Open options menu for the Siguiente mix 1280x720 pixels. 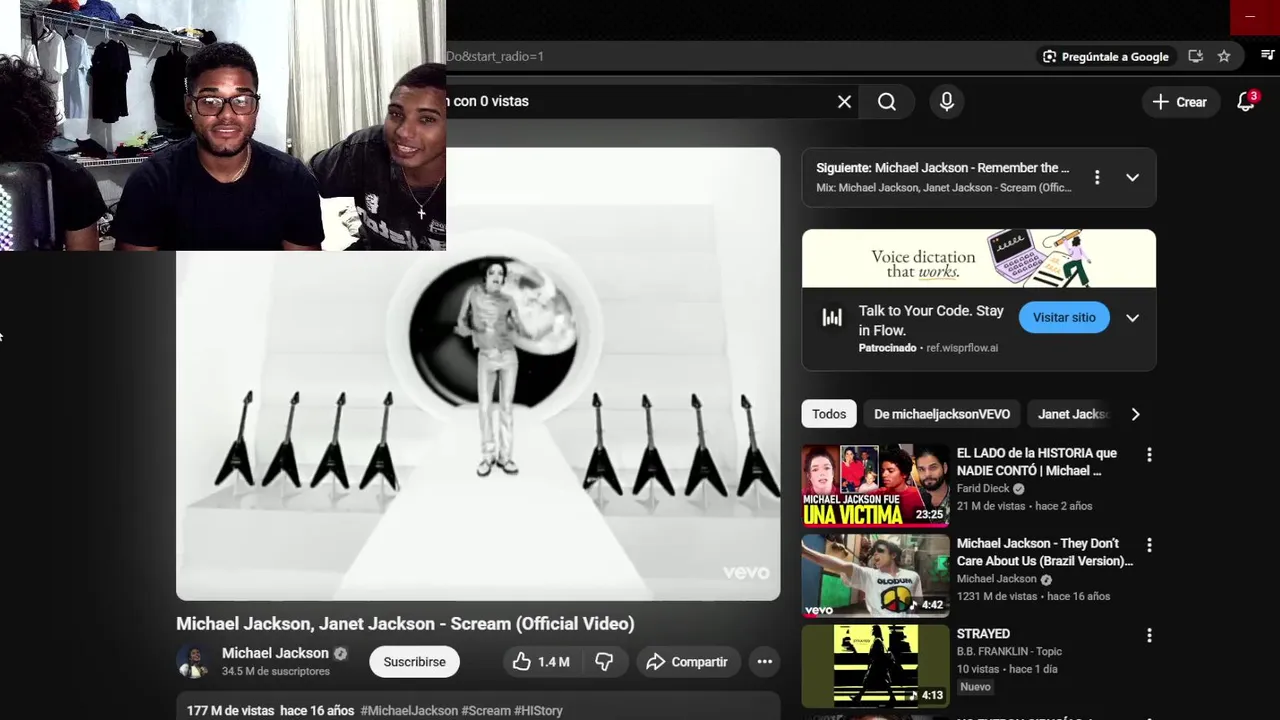[x=1097, y=177]
